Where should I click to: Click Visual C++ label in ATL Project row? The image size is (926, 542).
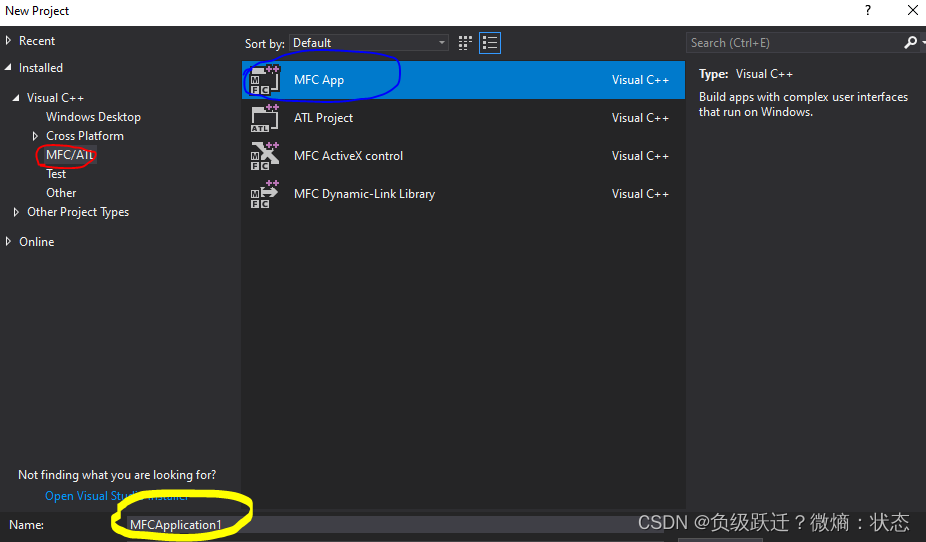pos(640,118)
